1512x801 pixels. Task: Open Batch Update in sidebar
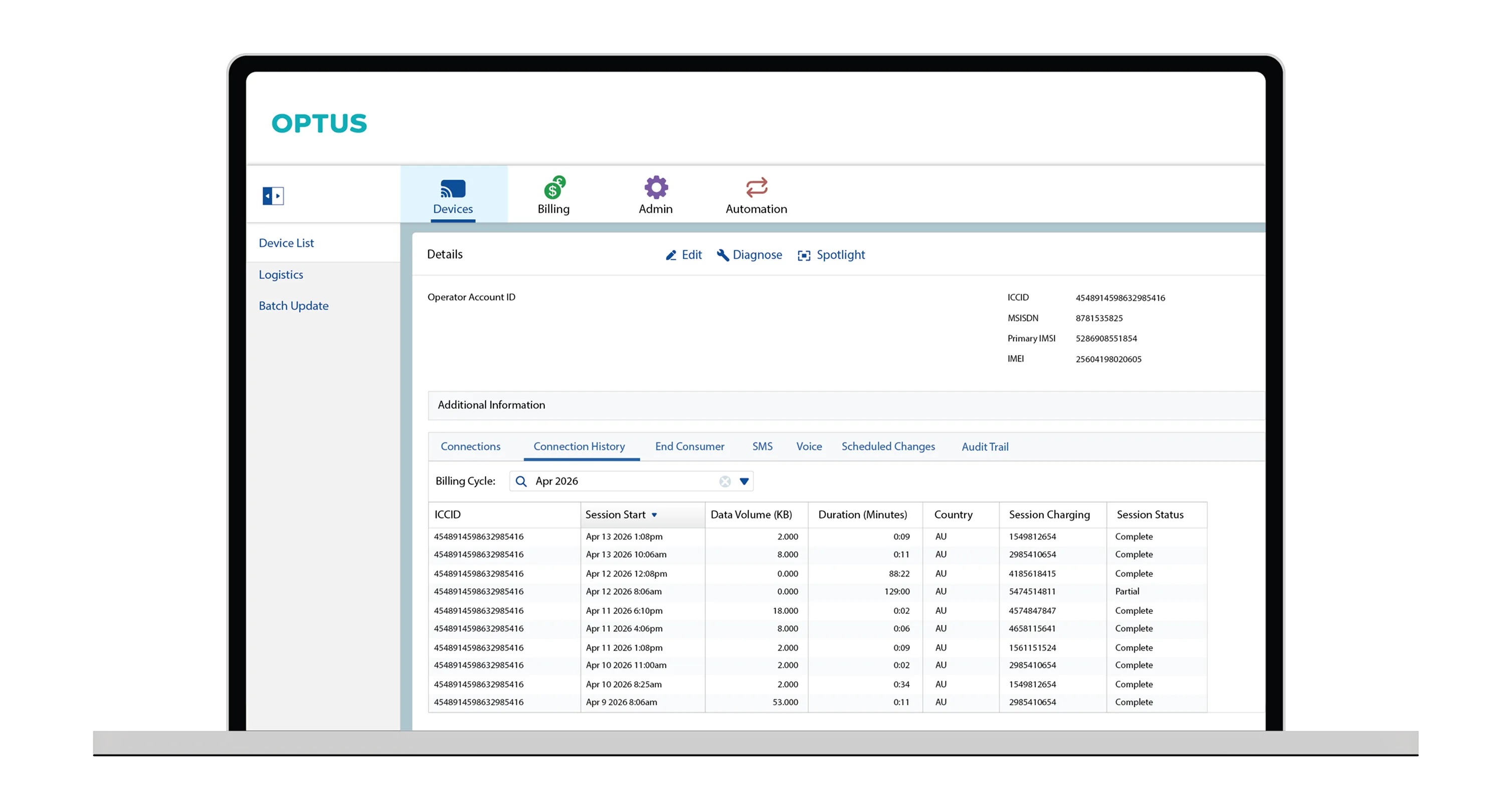click(293, 305)
